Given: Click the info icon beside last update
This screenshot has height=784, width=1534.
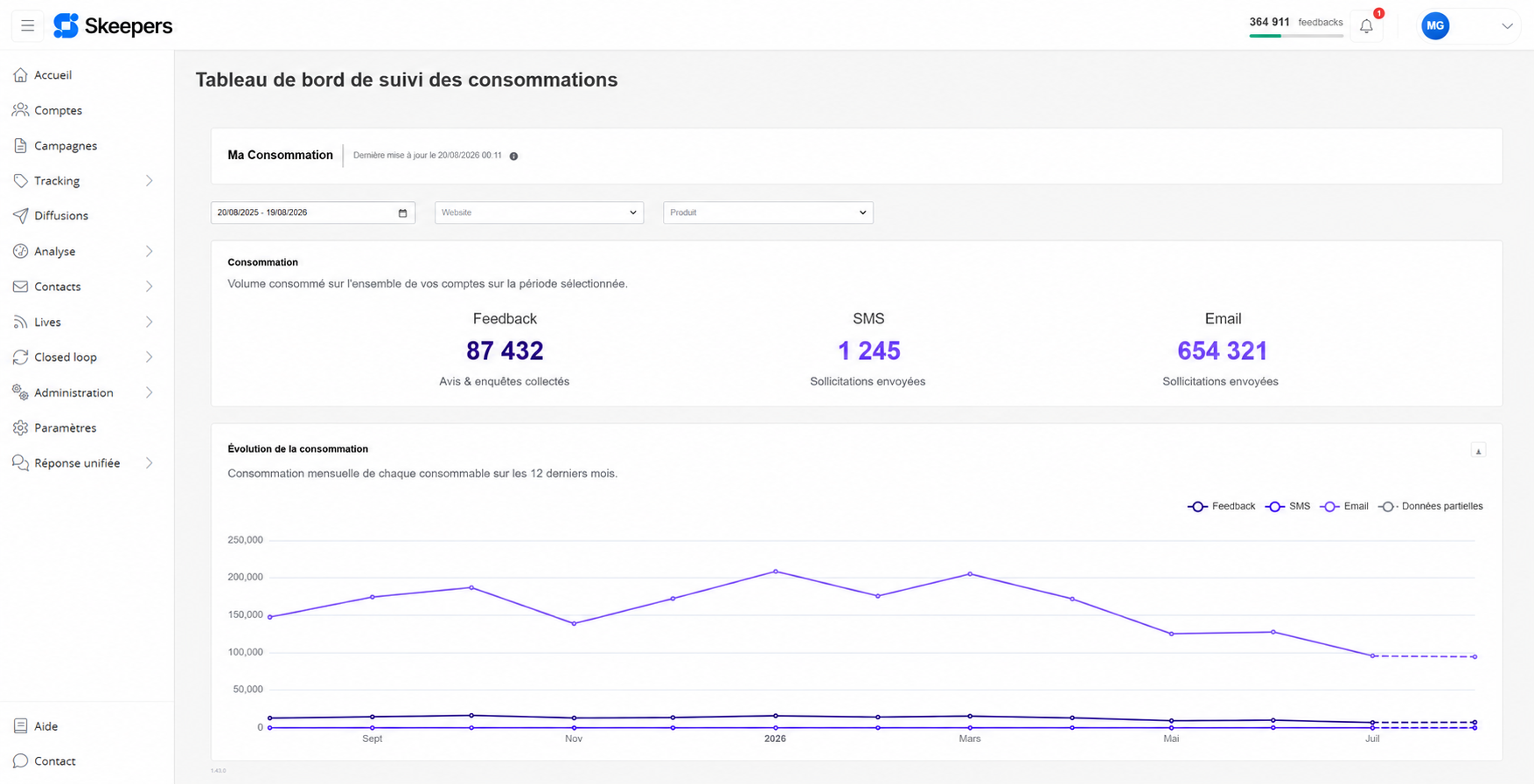Looking at the screenshot, I should coord(513,156).
